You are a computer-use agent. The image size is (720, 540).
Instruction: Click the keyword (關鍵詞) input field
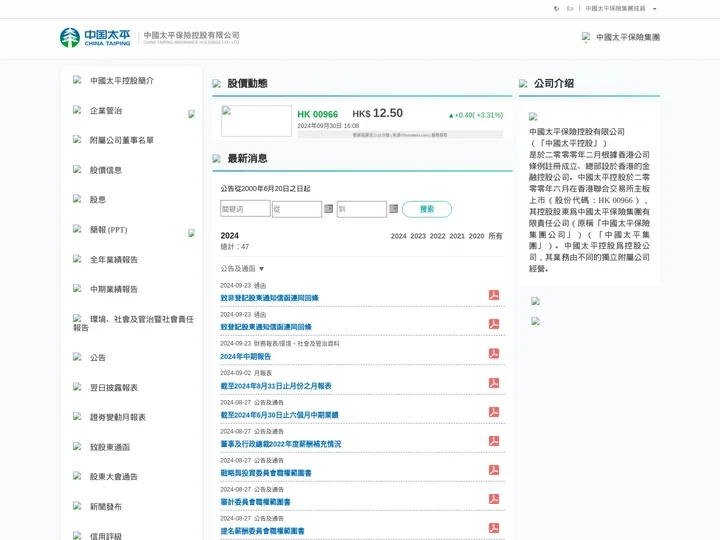[245, 209]
